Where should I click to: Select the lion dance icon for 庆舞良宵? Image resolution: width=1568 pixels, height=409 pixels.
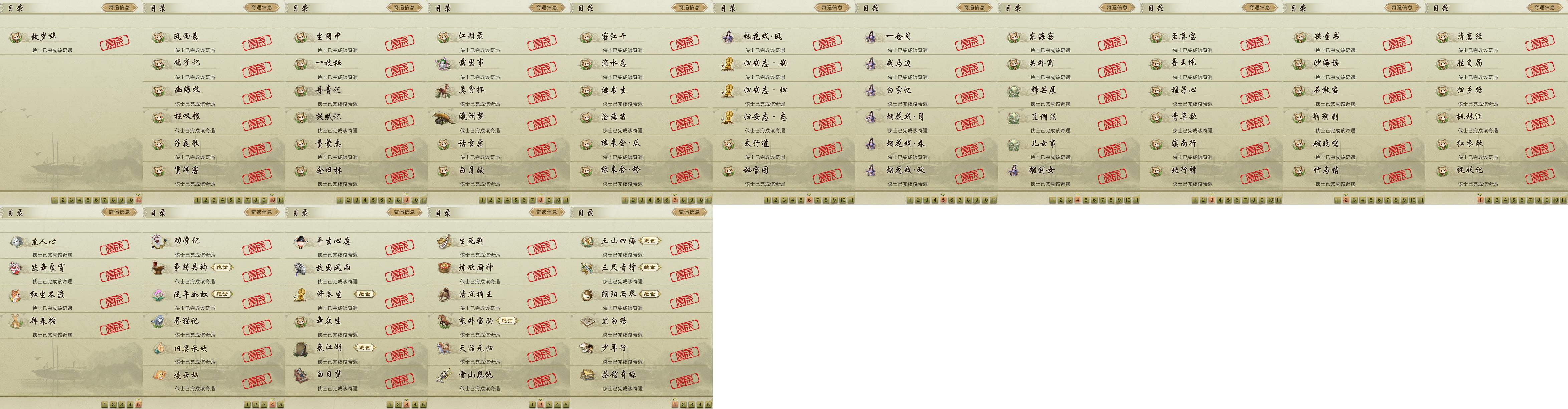pyautogui.click(x=16, y=268)
